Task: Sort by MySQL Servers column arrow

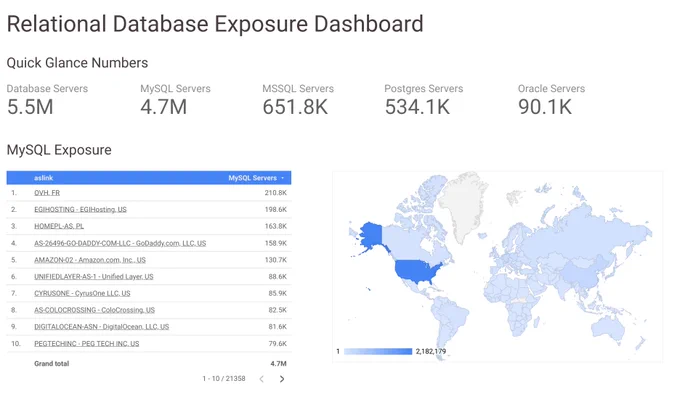Action: coord(283,178)
